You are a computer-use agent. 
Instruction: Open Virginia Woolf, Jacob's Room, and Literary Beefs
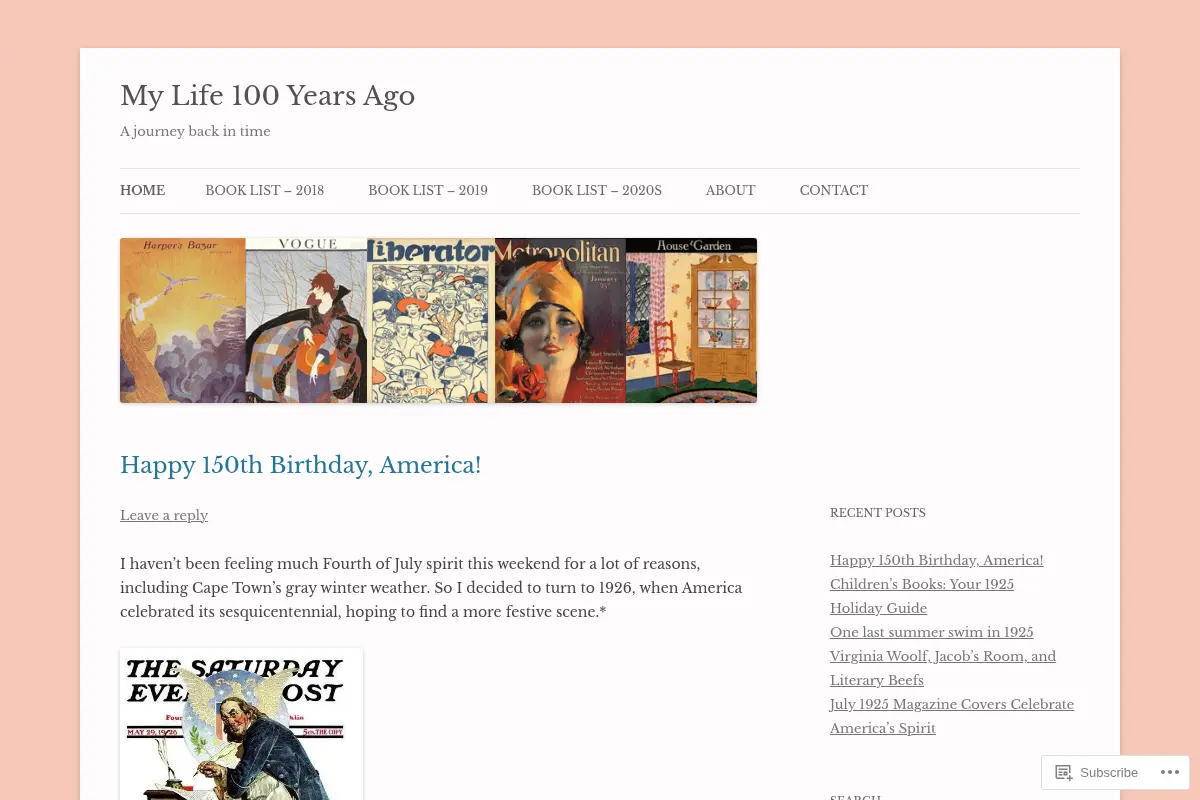click(x=943, y=668)
